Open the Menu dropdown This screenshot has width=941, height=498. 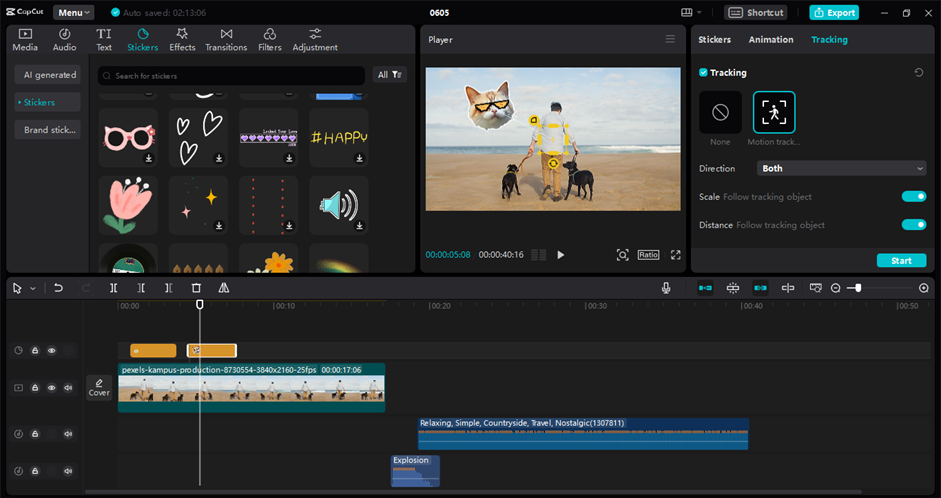tap(73, 13)
